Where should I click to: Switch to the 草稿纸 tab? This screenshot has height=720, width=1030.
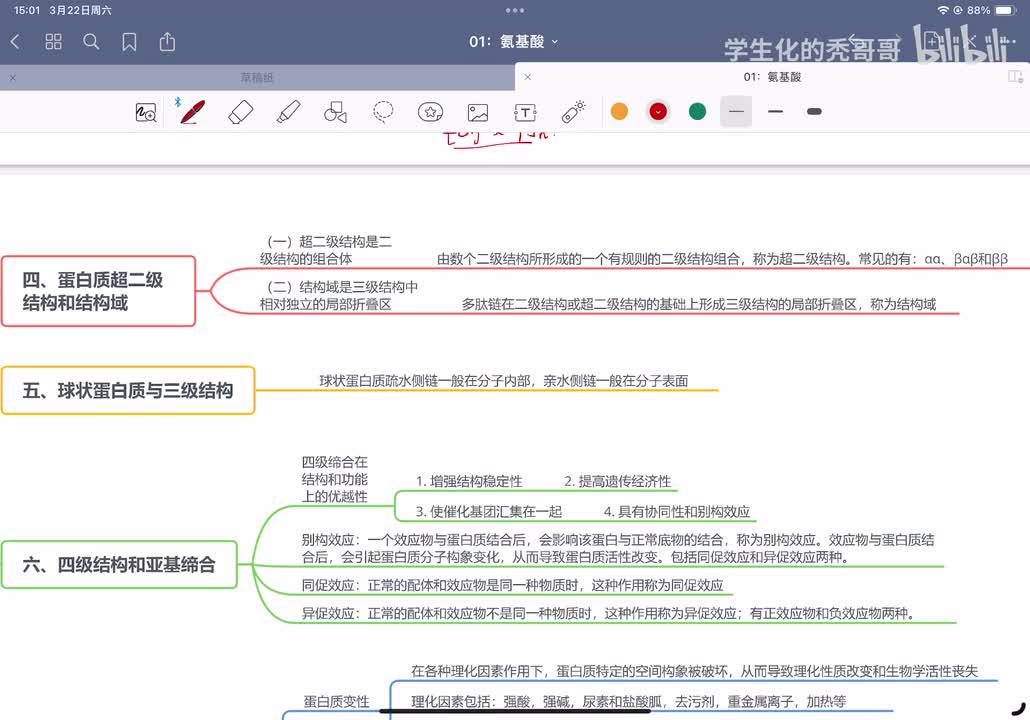[257, 78]
